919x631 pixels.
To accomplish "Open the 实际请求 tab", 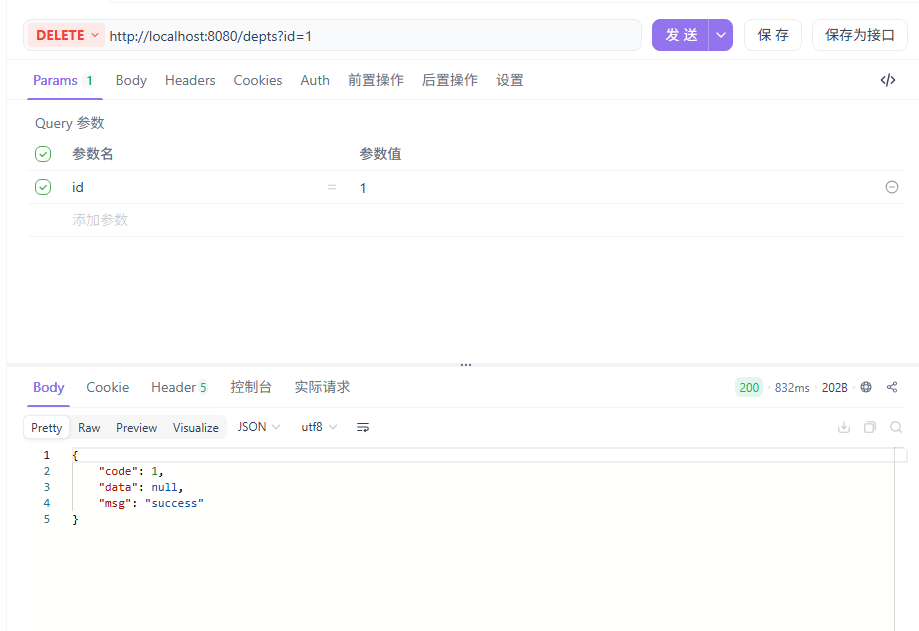I will (x=322, y=387).
